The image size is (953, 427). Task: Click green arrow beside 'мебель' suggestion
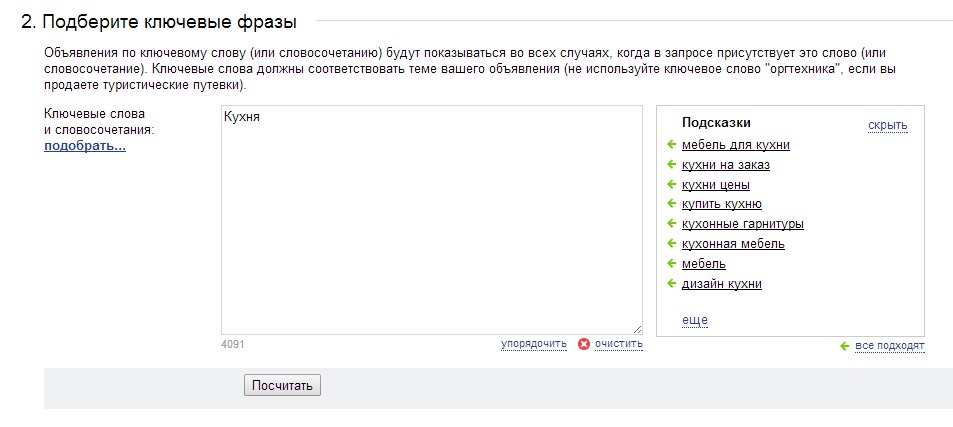coord(672,264)
